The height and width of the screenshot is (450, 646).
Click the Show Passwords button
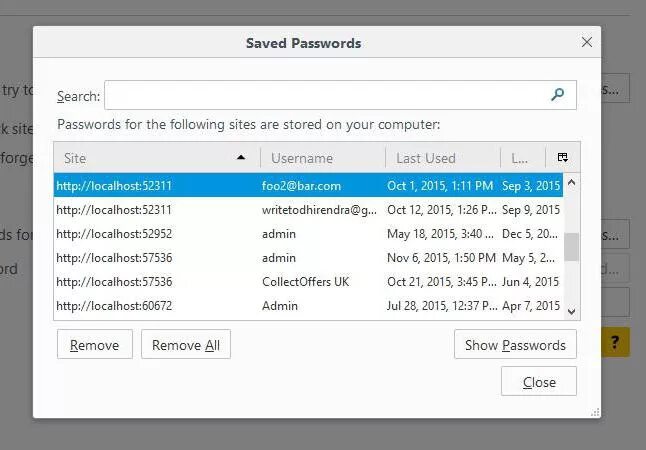coord(515,345)
